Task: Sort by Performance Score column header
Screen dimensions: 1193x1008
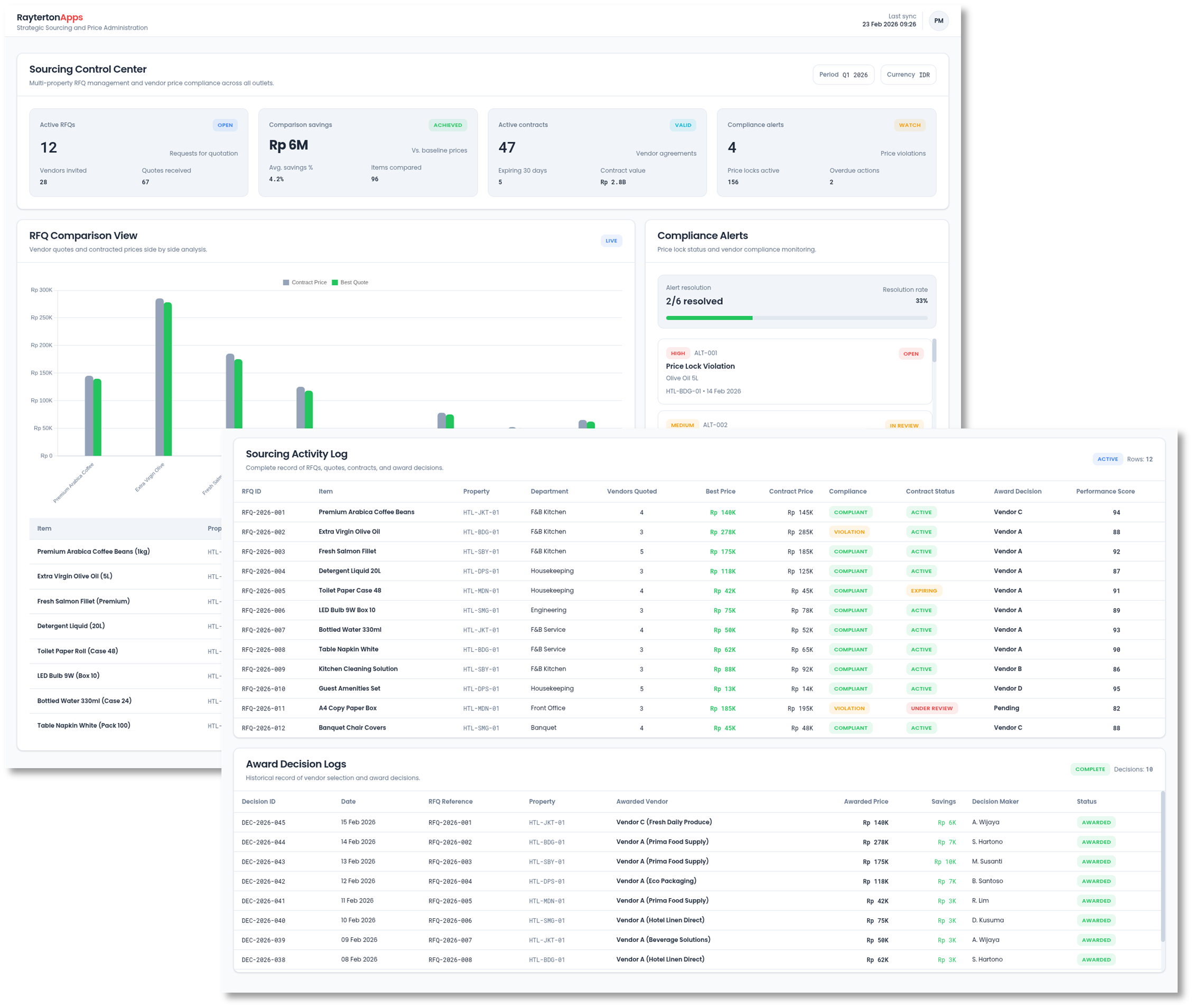Action: (x=1105, y=491)
